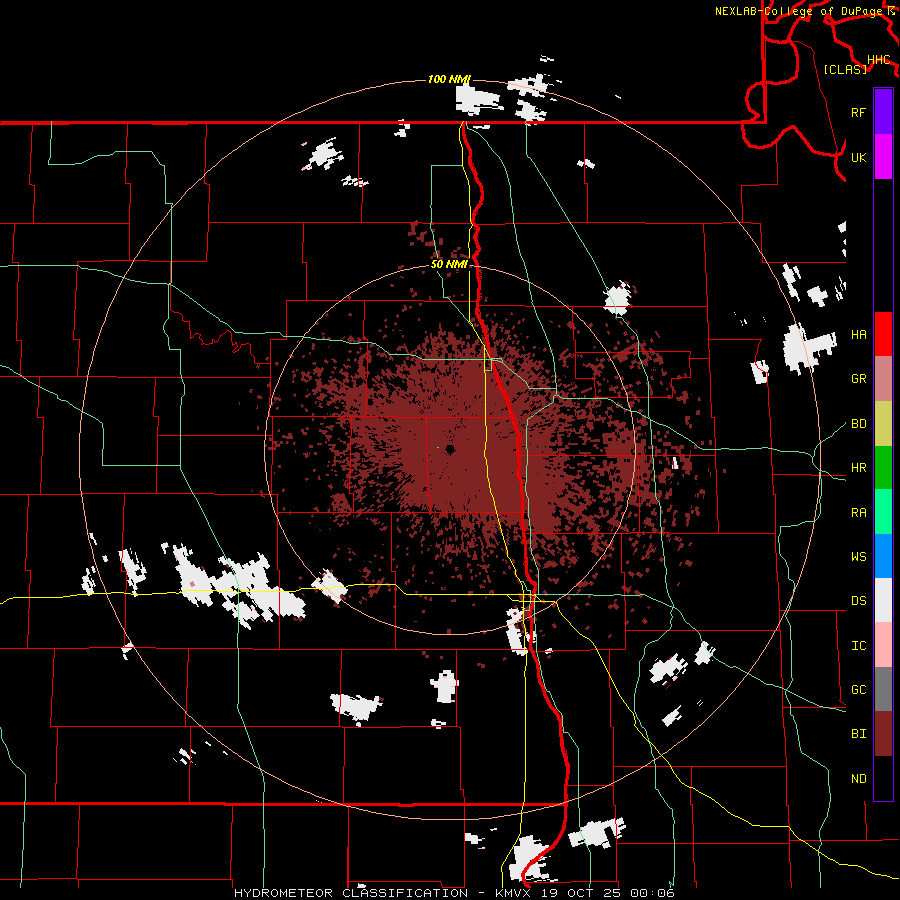Viewport: 900px width, 900px height.
Task: Click the ND black legend swatch
Action: pyautogui.click(x=883, y=778)
